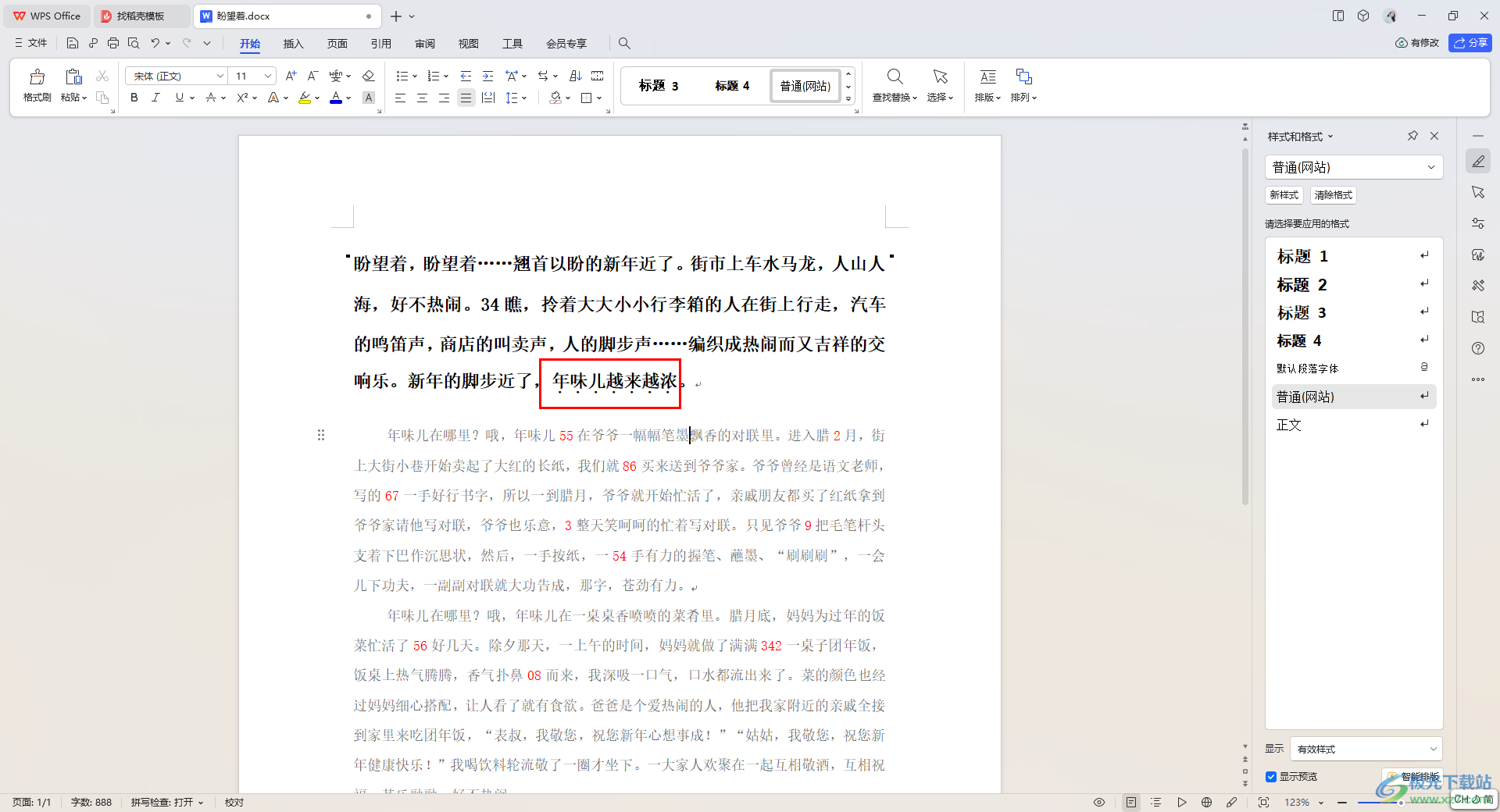
Task: Switch to web layout view (globe) in status bar
Action: 1206,803
